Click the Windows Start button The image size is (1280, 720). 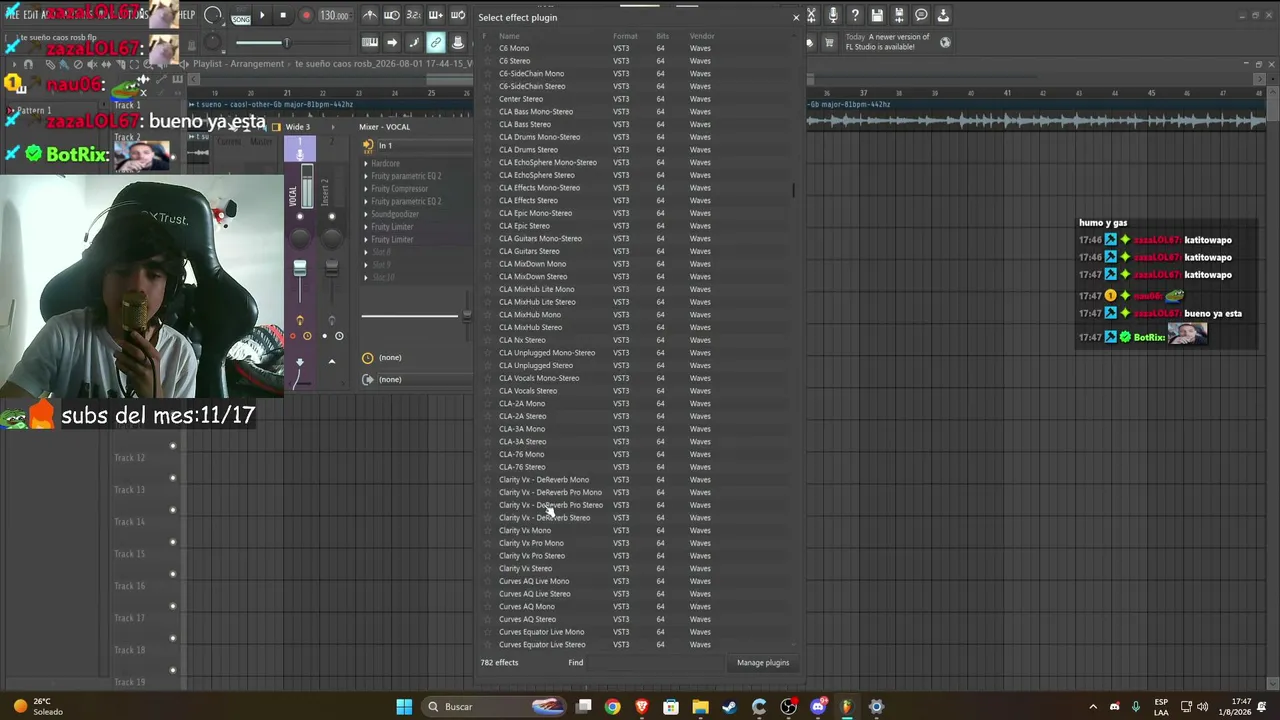(x=404, y=707)
